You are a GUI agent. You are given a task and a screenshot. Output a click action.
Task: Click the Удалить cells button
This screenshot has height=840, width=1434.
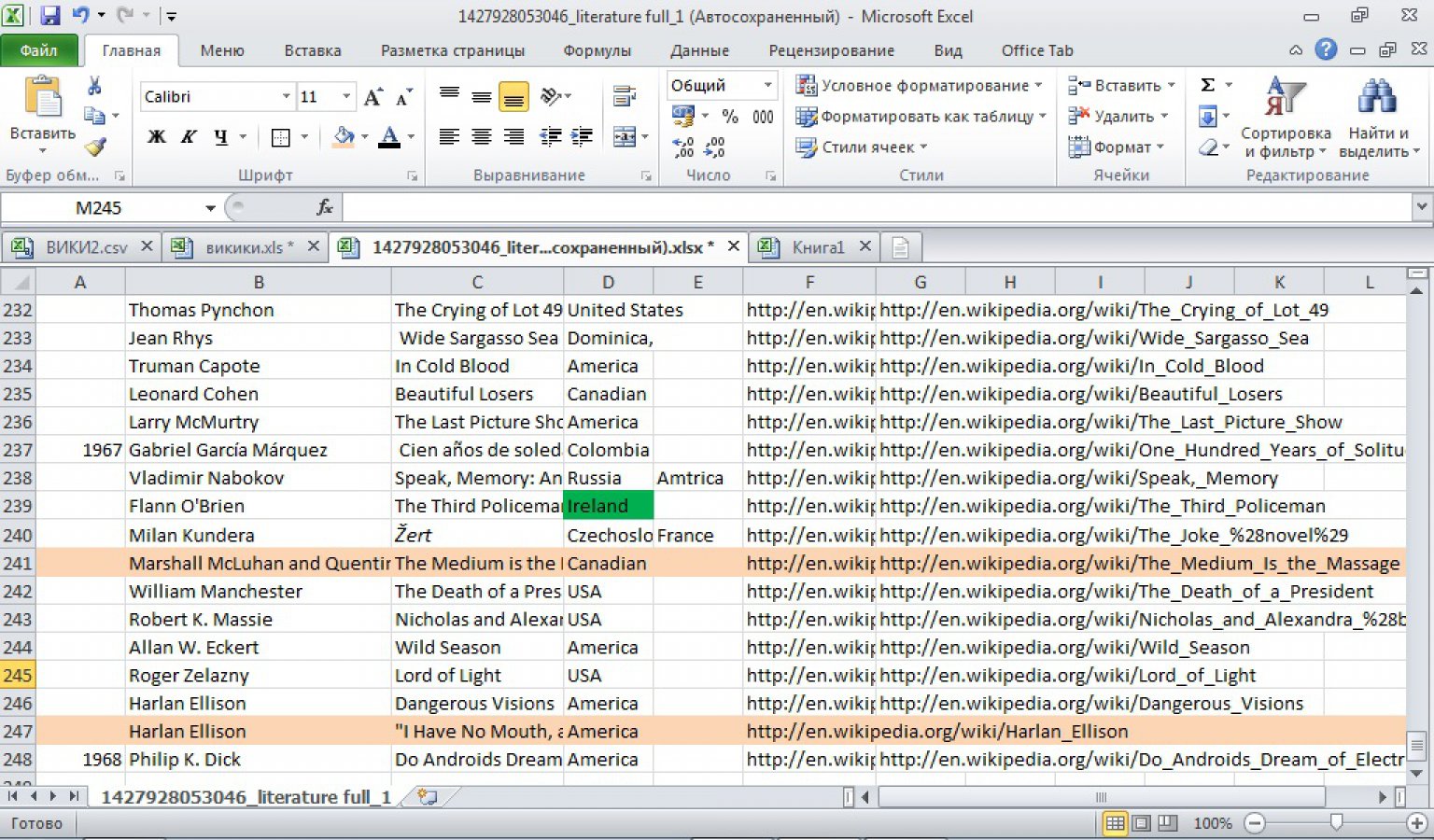pyautogui.click(x=1118, y=116)
